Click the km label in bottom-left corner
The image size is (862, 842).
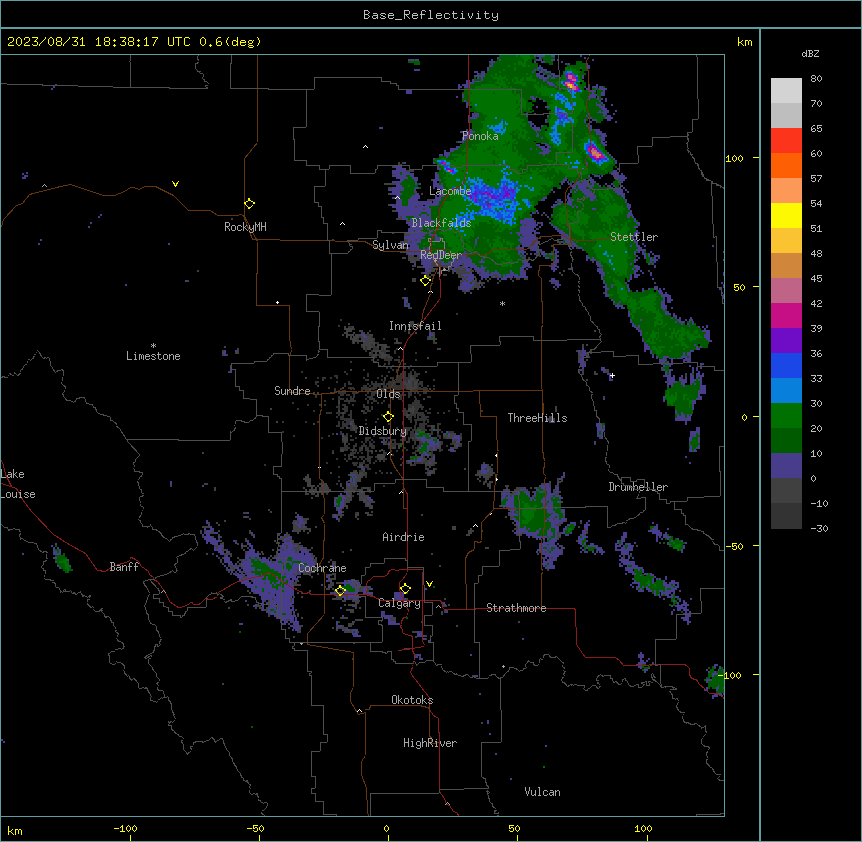15,831
